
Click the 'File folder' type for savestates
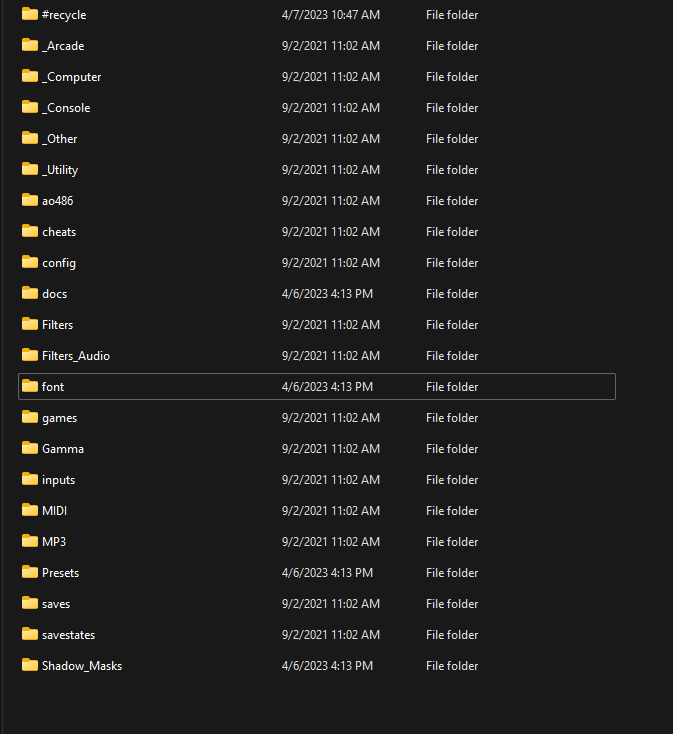(x=452, y=635)
